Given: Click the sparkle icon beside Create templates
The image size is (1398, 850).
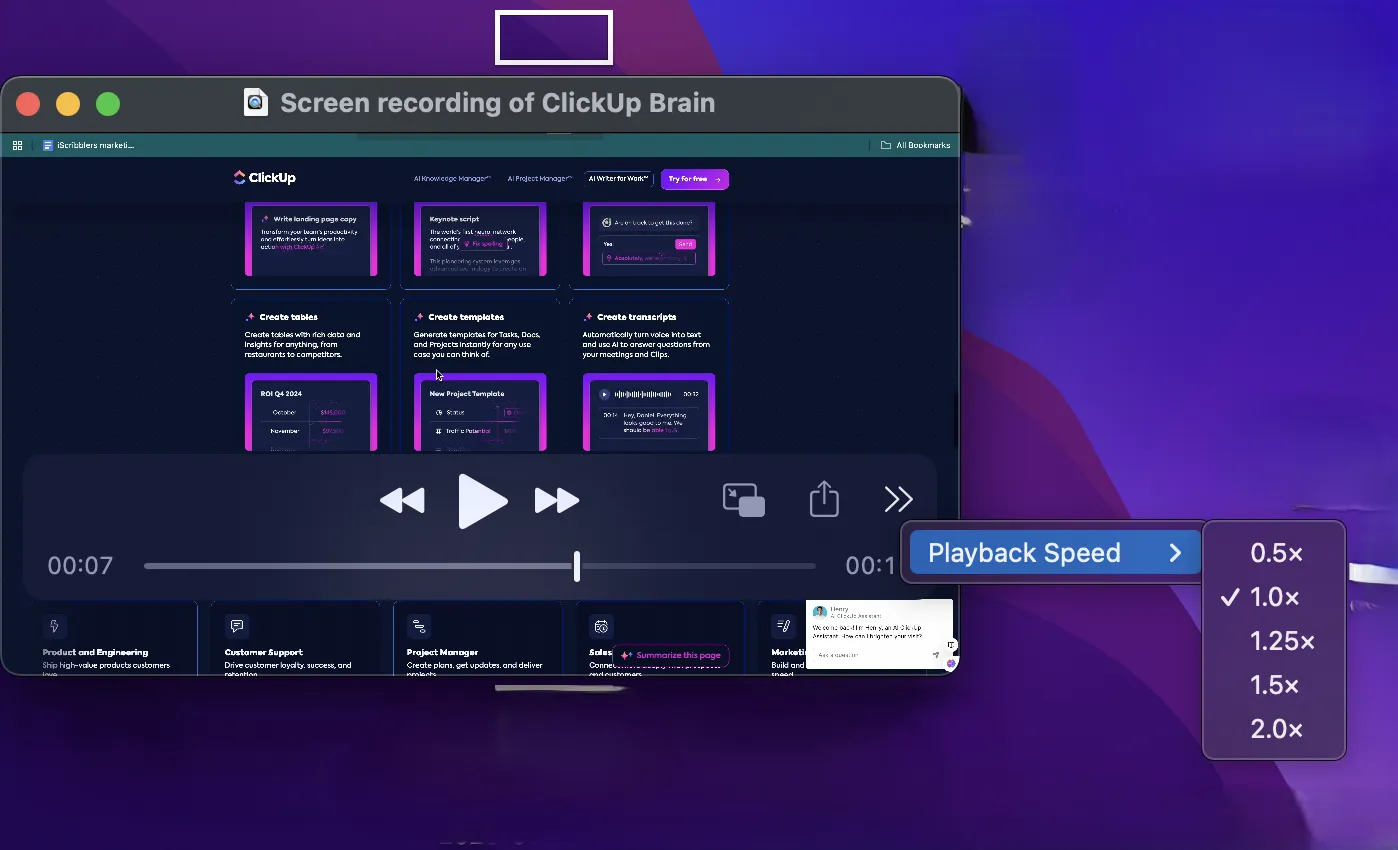Looking at the screenshot, I should point(419,317).
